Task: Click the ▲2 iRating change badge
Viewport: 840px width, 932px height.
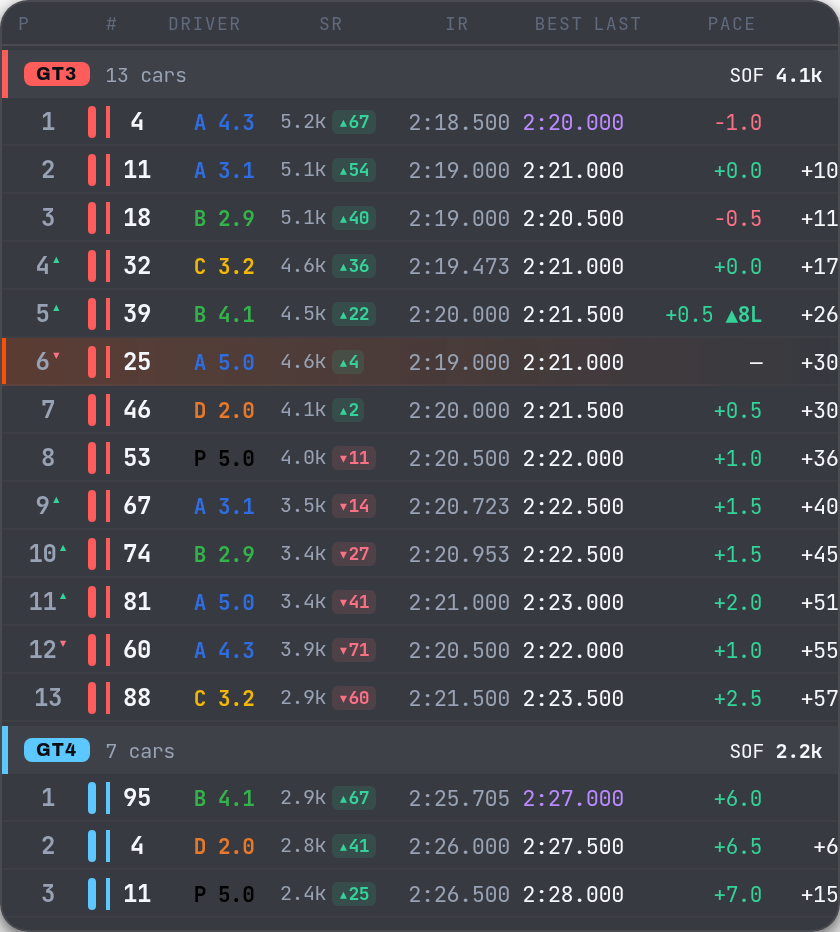Action: pyautogui.click(x=348, y=410)
